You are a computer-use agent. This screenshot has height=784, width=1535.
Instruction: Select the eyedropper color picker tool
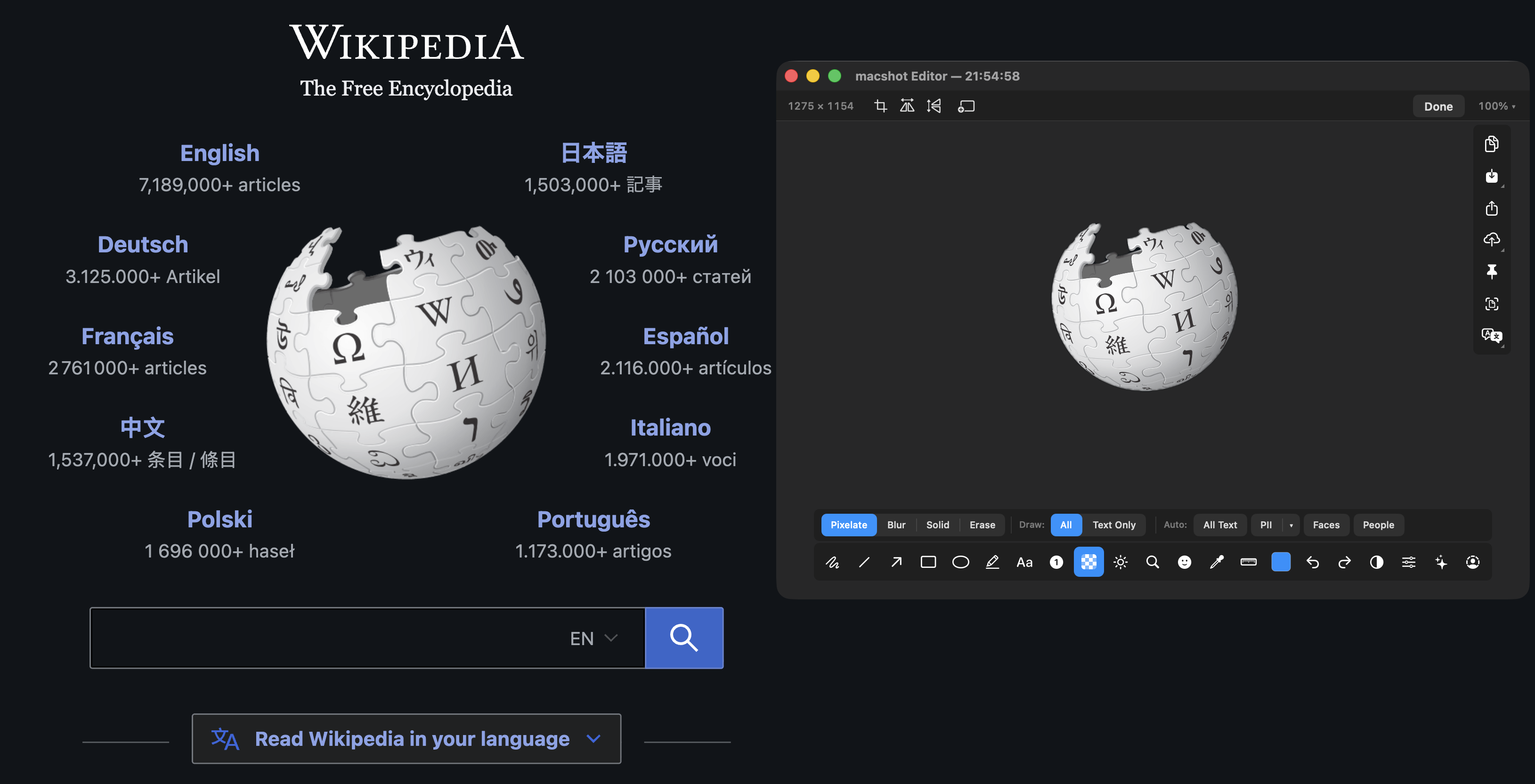pyautogui.click(x=1217, y=562)
